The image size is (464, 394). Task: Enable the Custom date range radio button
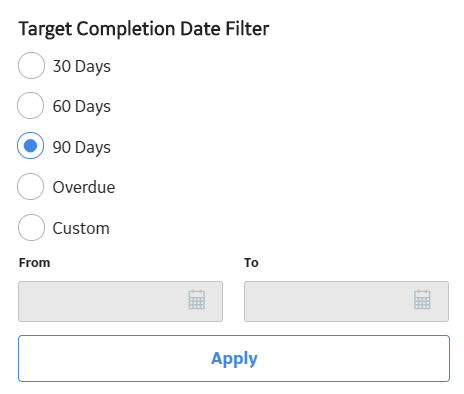click(31, 227)
